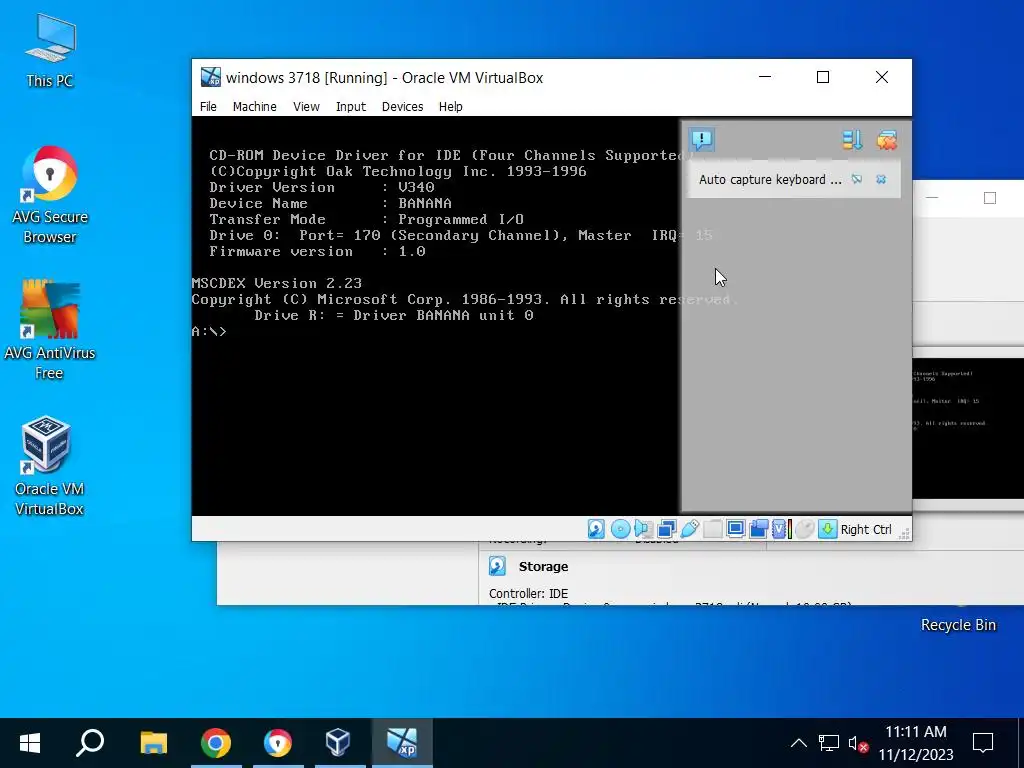Image resolution: width=1024 pixels, height=768 pixels.
Task: Open the File menu in VirtualBox VM window
Action: tap(208, 106)
